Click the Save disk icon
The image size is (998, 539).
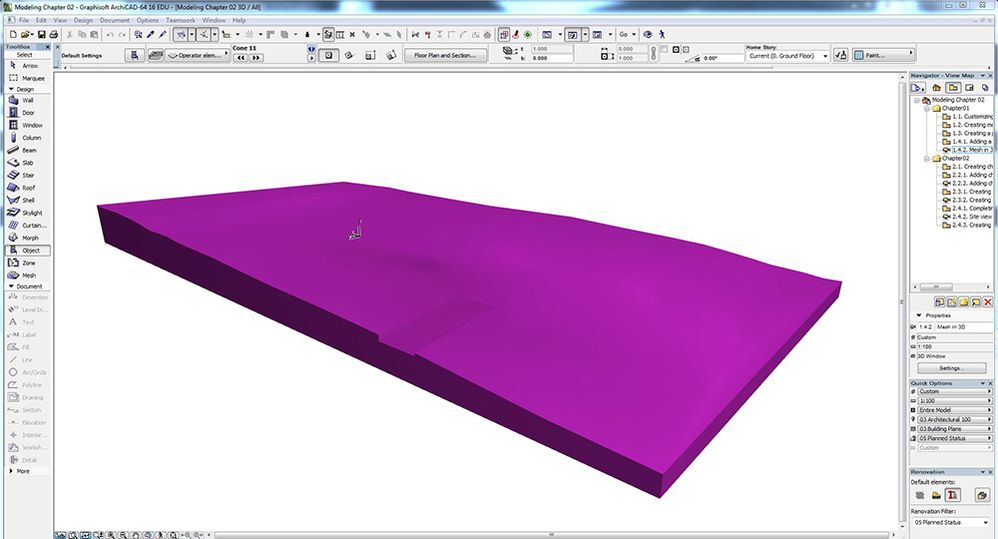click(41, 34)
